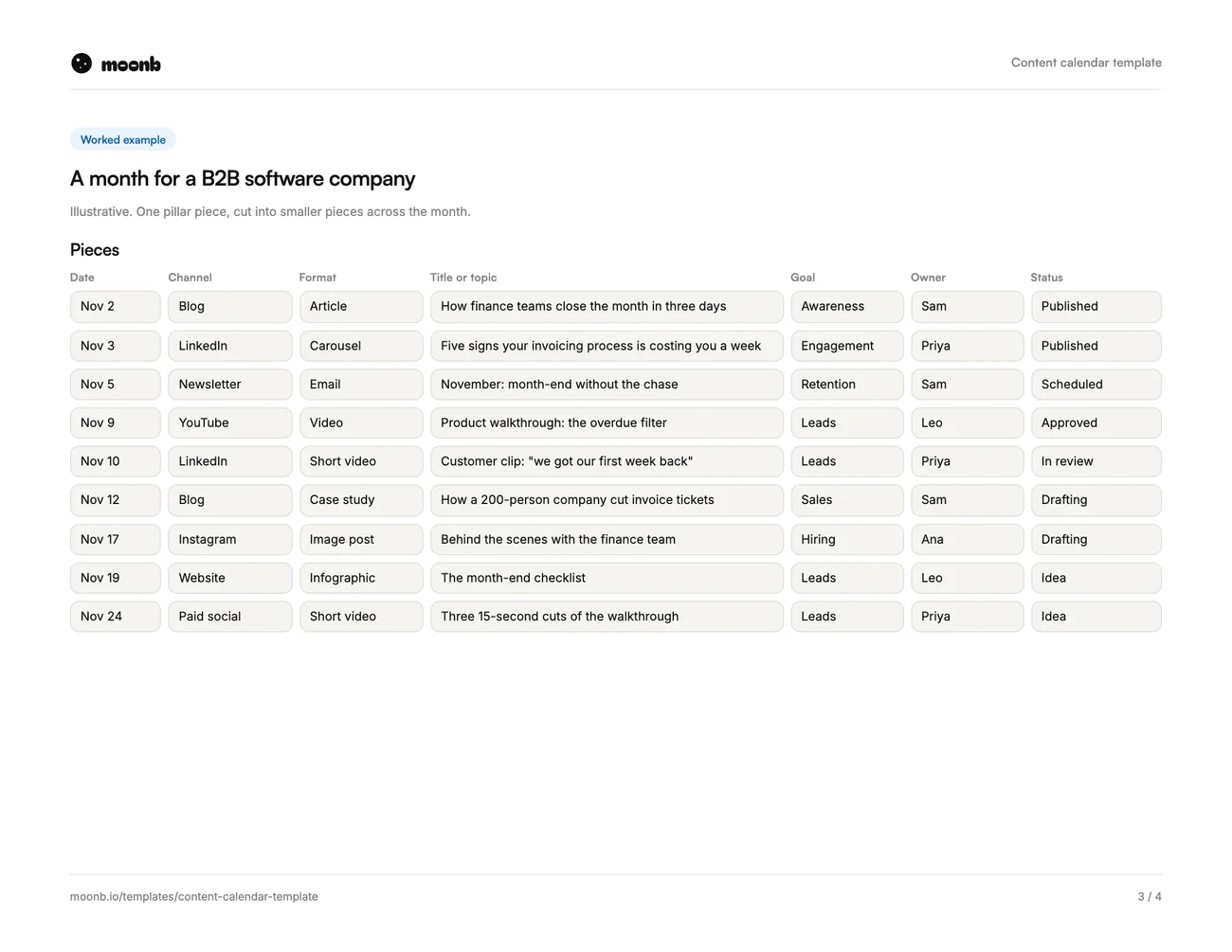Screen dimensions: 1232x952
Task: Click the Email format cell
Action: [361, 385]
